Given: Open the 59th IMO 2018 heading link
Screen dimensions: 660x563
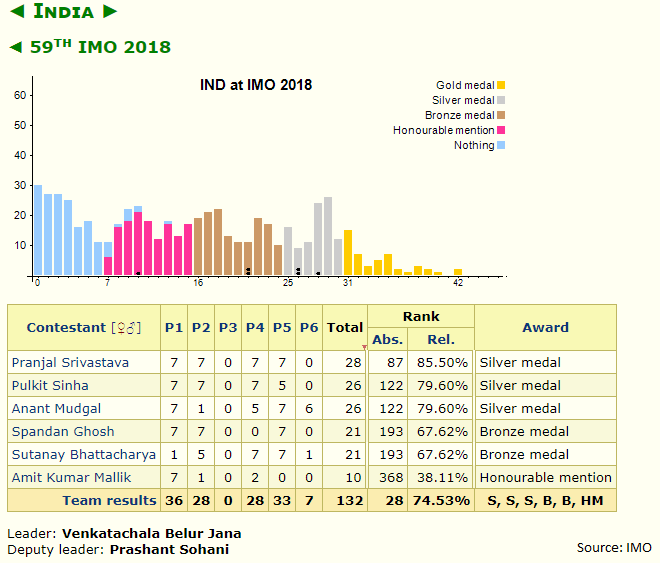Looking at the screenshot, I should (100, 47).
